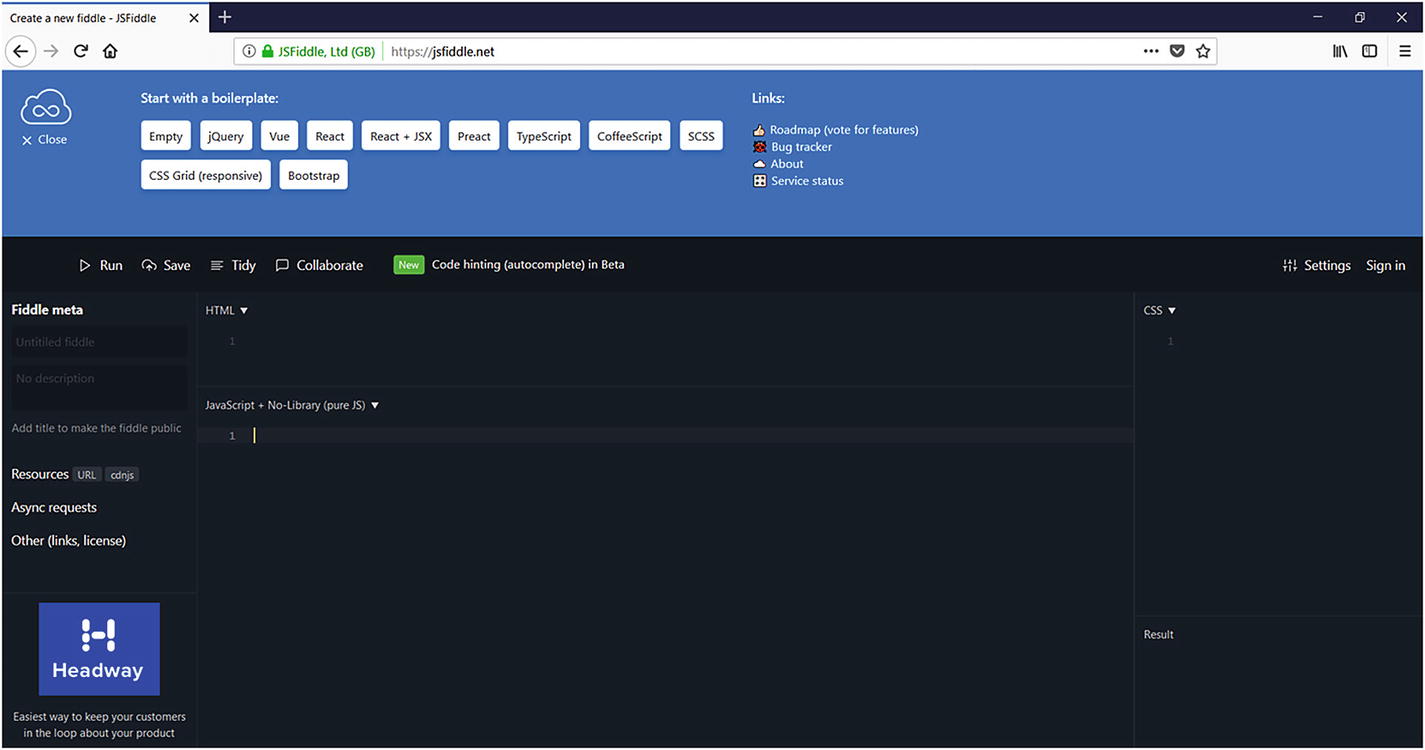Choose the SCSS boilerplate

701,136
